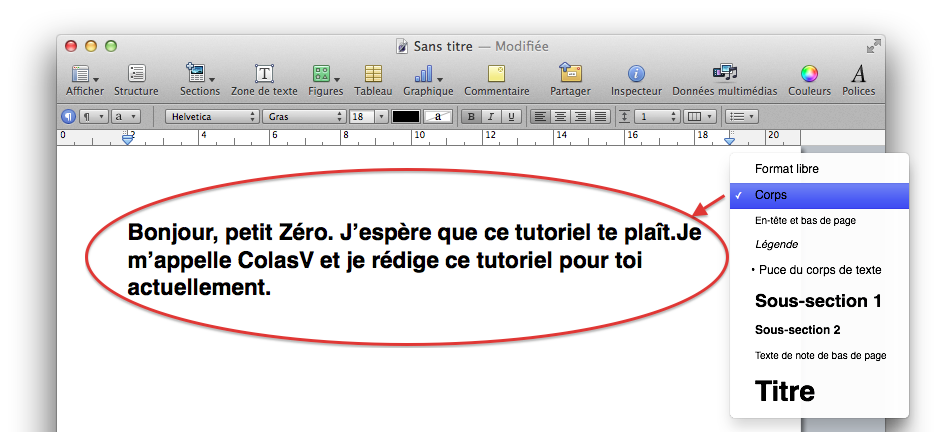This screenshot has width=942, height=432.
Task: Open the Partager share icon
Action: [x=570, y=72]
